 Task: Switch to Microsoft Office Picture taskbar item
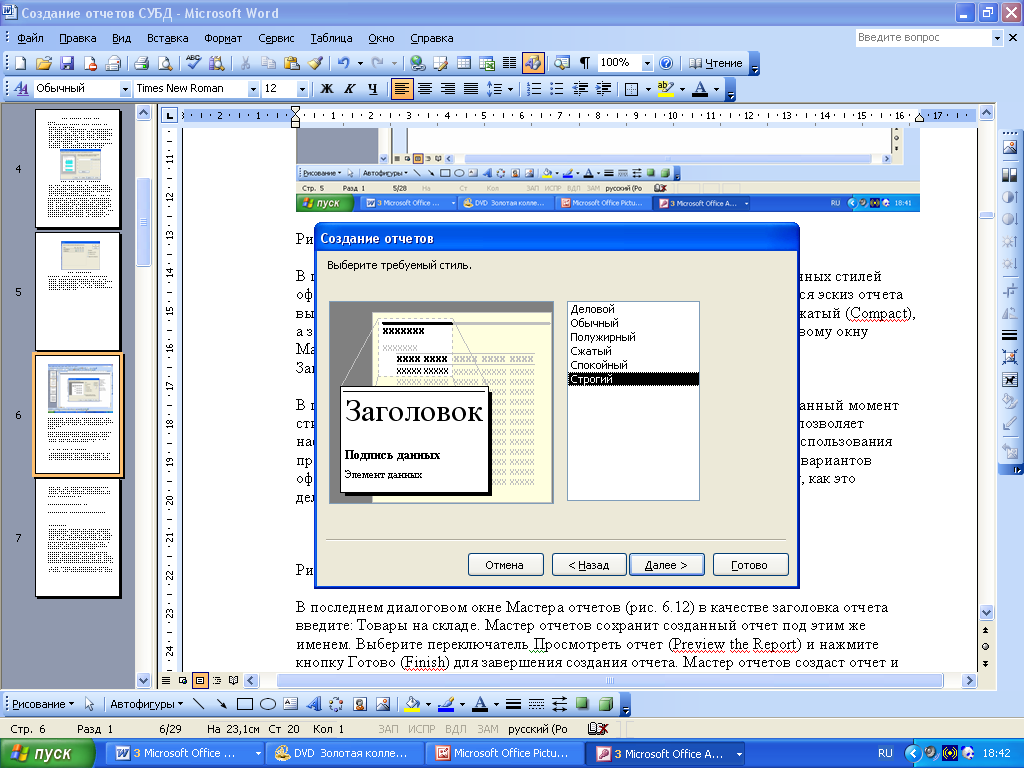[505, 754]
